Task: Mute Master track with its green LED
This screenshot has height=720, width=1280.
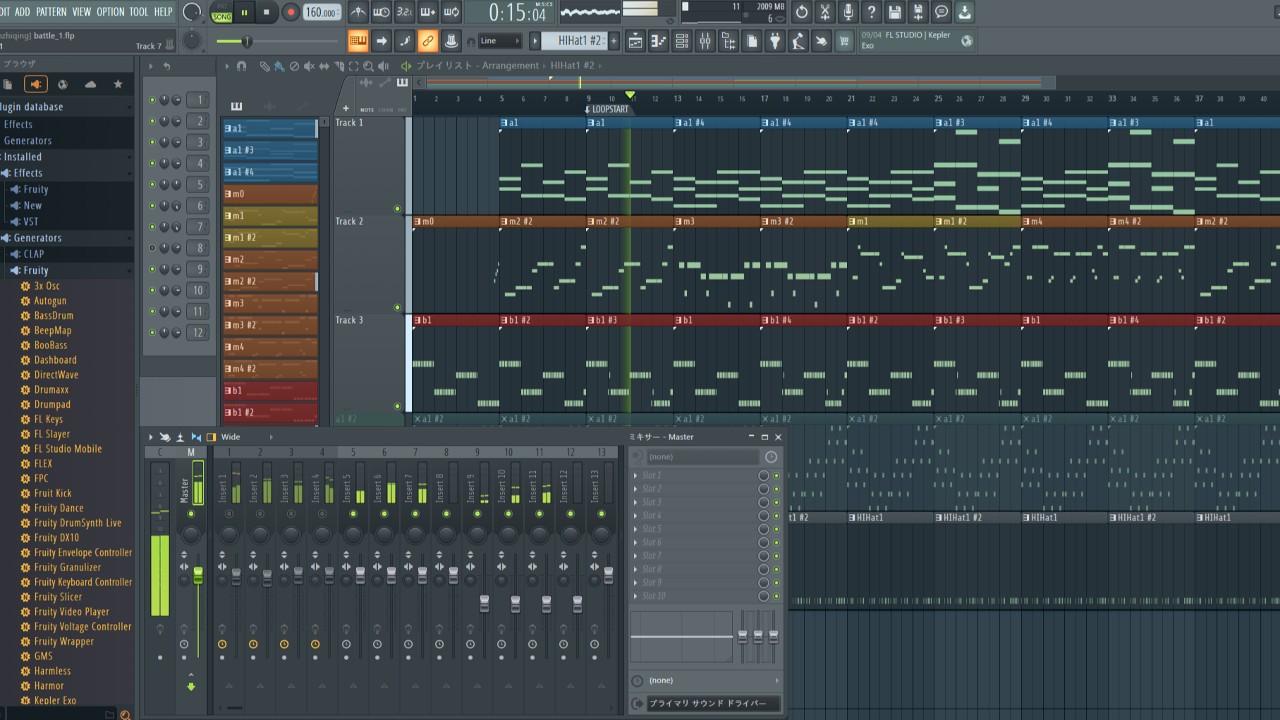Action: pyautogui.click(x=191, y=513)
